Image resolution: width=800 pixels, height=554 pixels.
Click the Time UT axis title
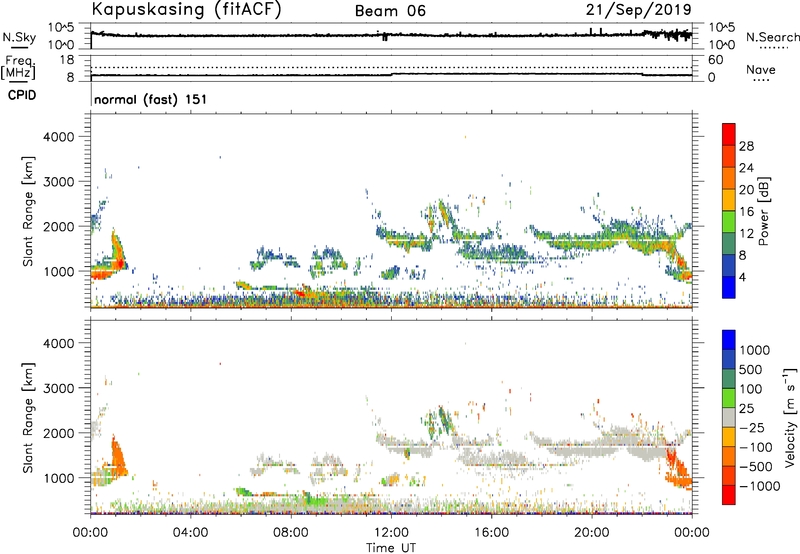click(x=391, y=548)
